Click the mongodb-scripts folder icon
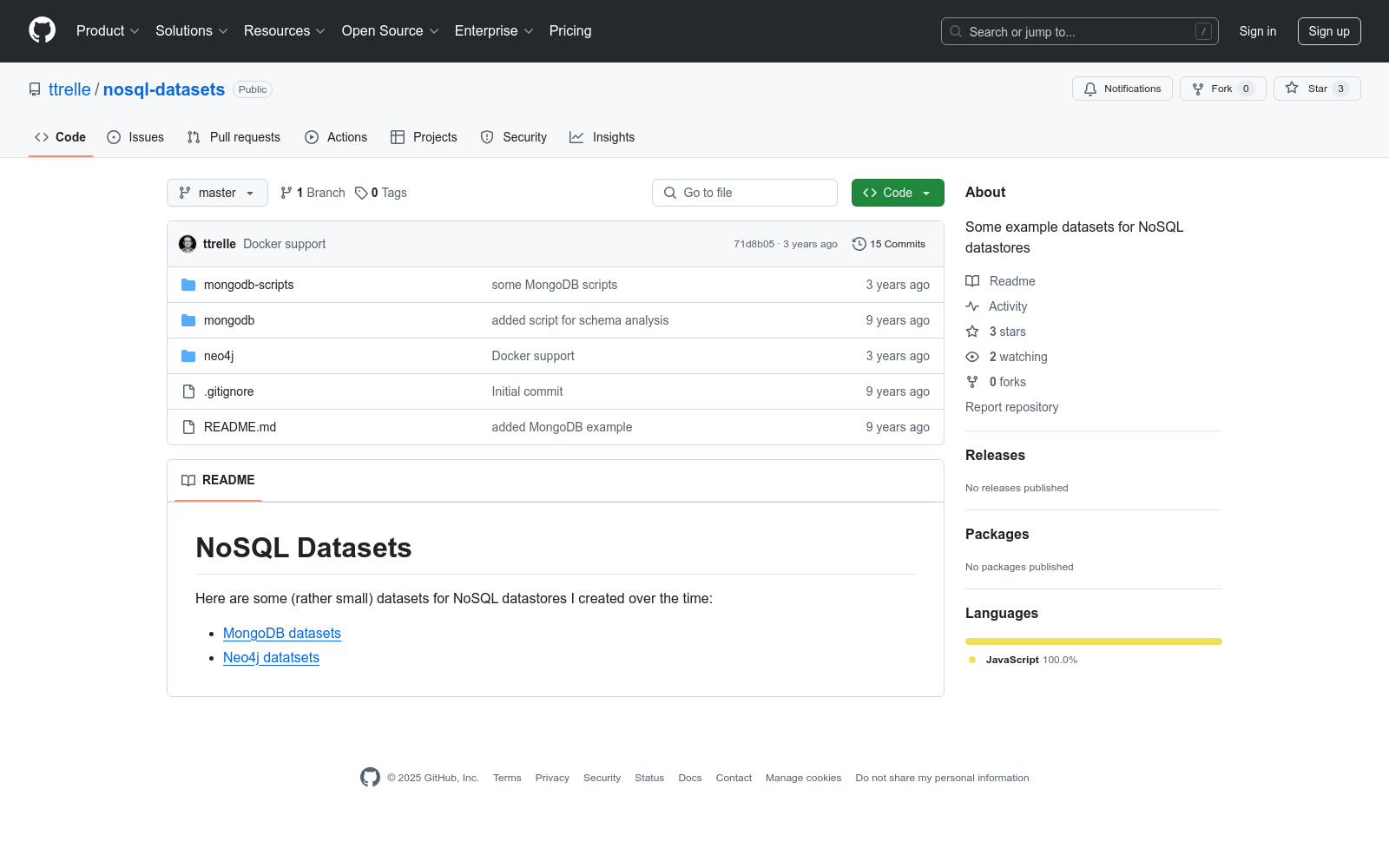The image size is (1389, 868). tap(188, 285)
